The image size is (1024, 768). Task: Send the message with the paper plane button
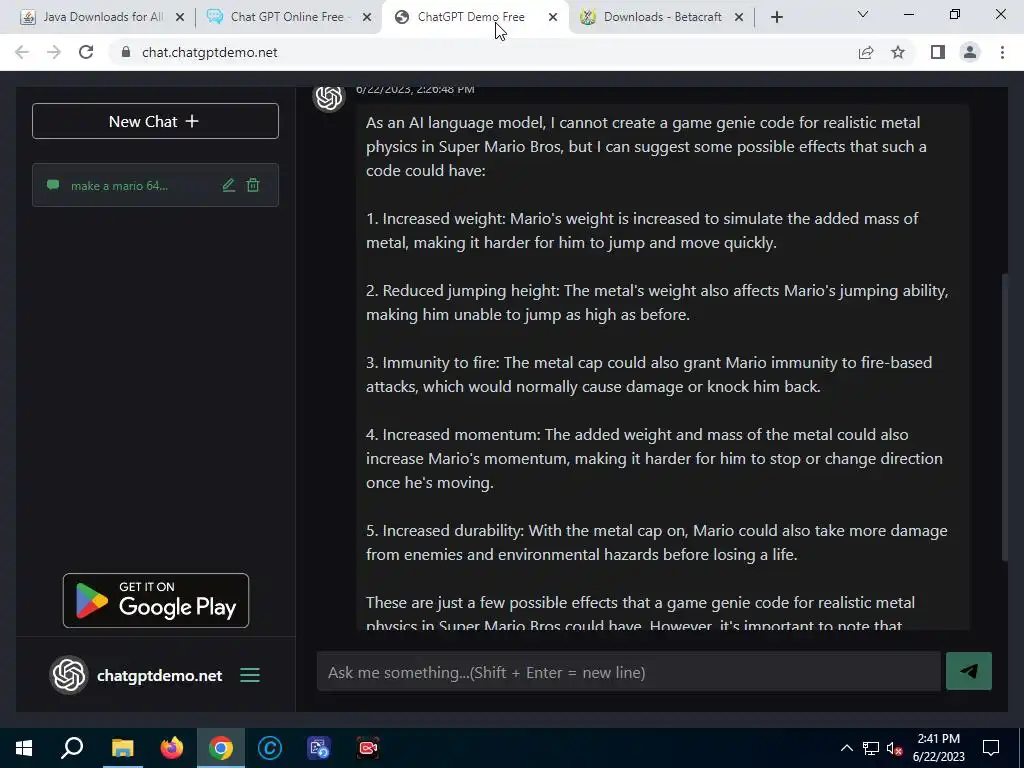click(x=968, y=671)
